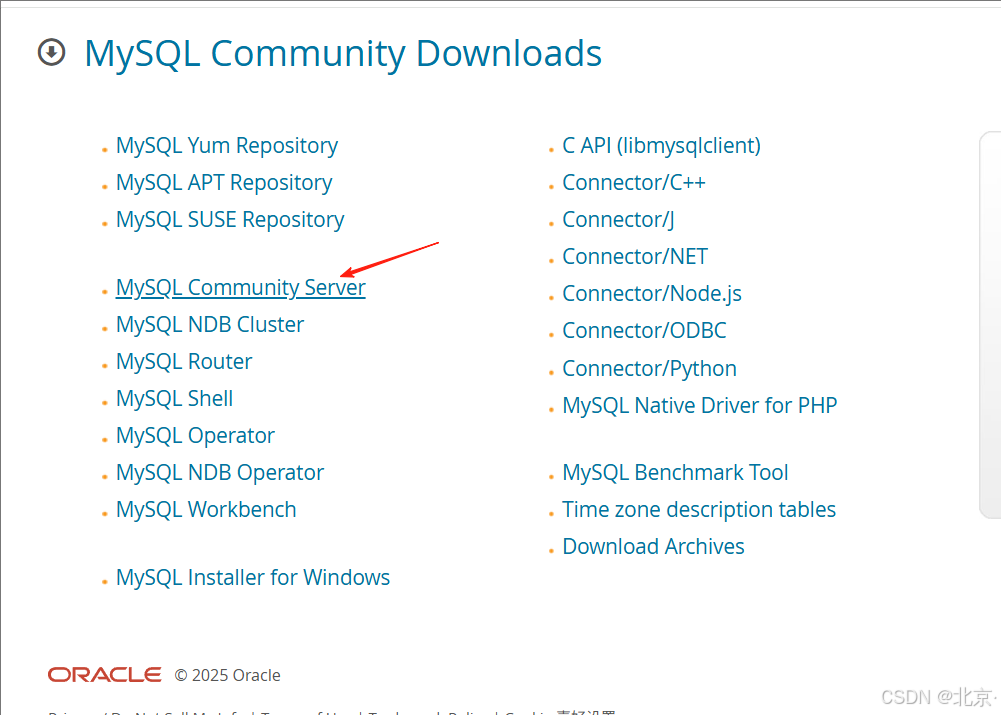
Task: Open C API (libmysqlclient) link
Action: [661, 146]
